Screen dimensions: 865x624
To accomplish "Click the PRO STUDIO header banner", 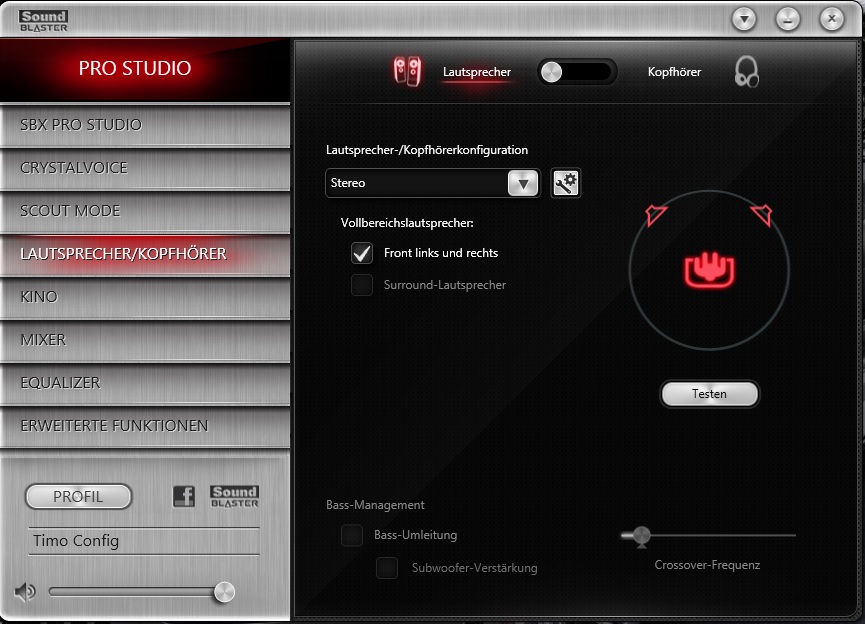I will (x=145, y=69).
